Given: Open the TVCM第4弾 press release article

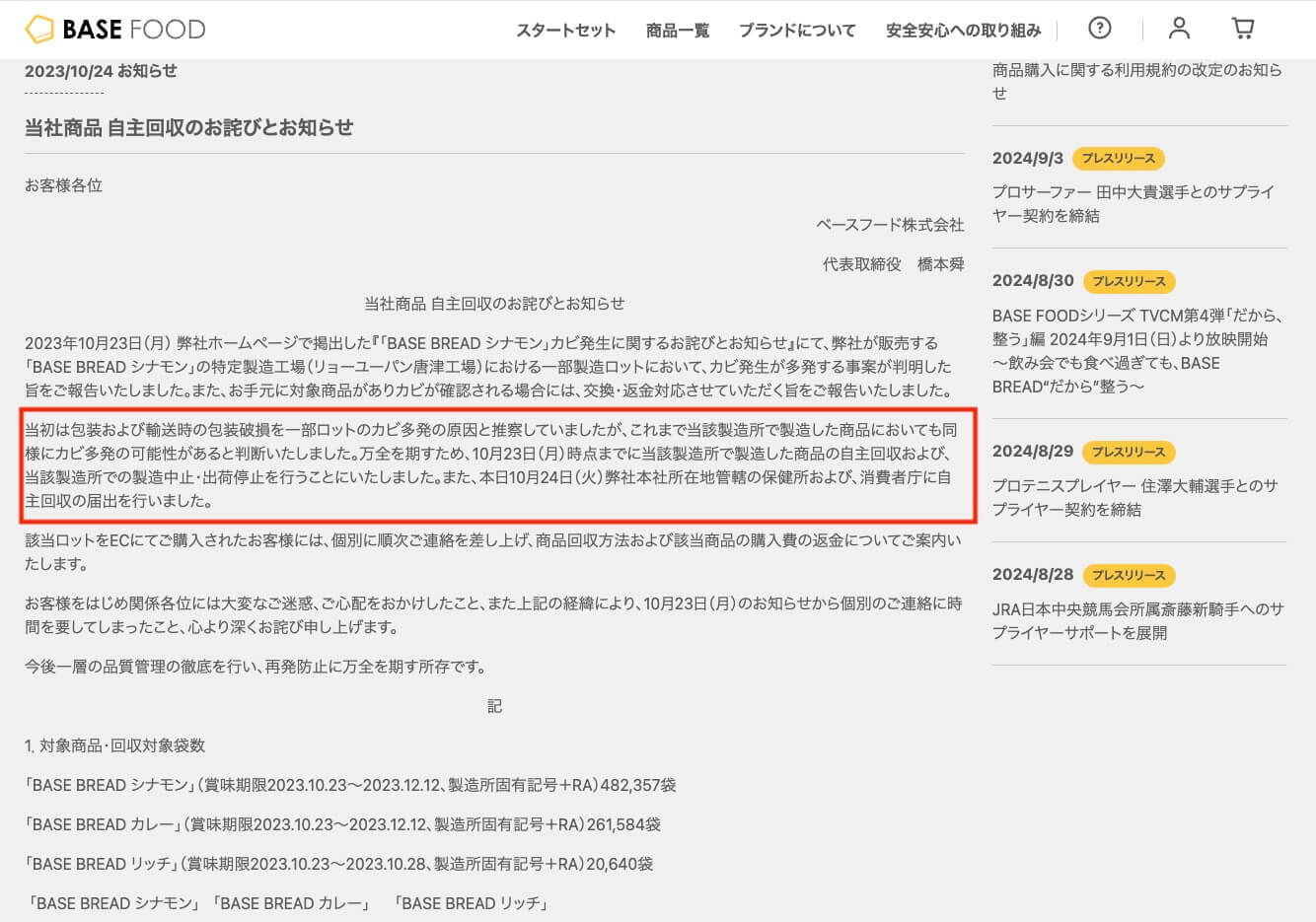Looking at the screenshot, I should [x=1136, y=351].
